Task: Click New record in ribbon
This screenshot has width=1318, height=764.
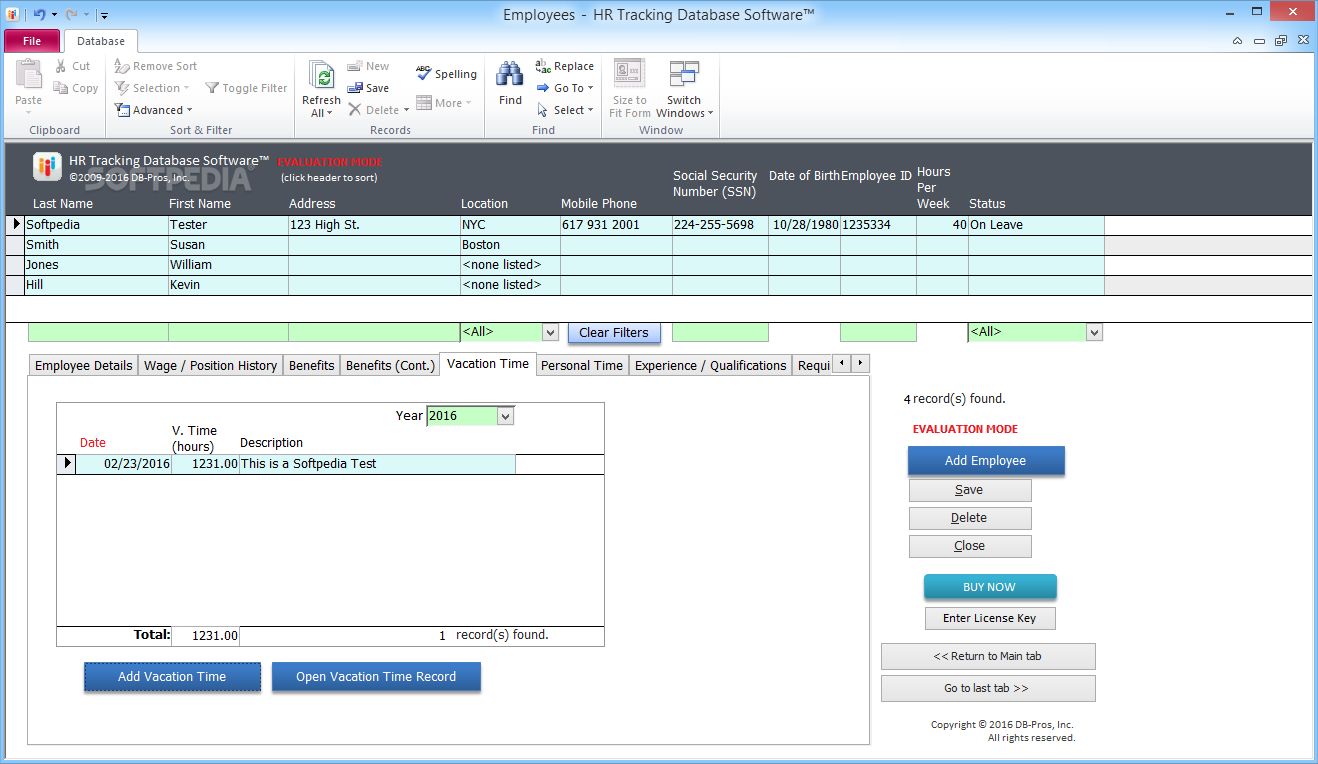Action: [368, 66]
